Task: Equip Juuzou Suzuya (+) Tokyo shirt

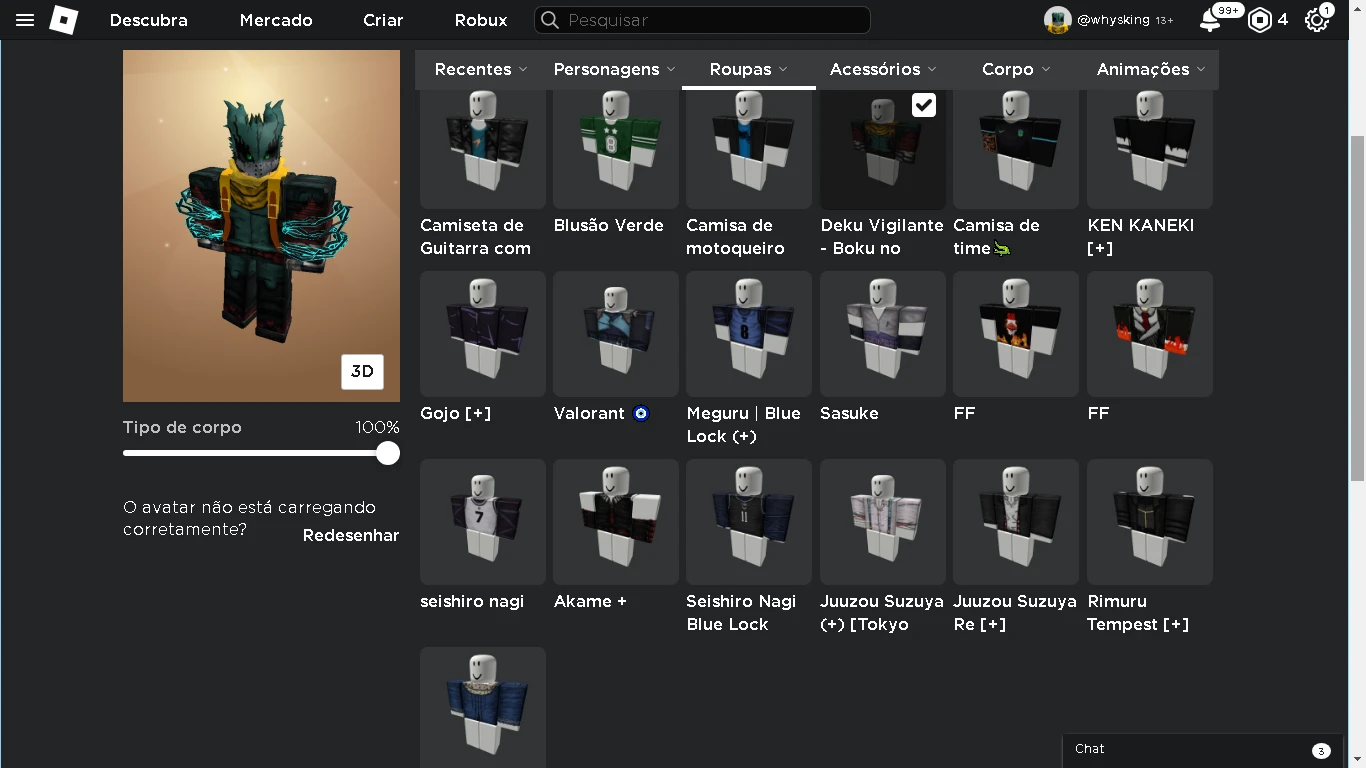Action: (883, 522)
